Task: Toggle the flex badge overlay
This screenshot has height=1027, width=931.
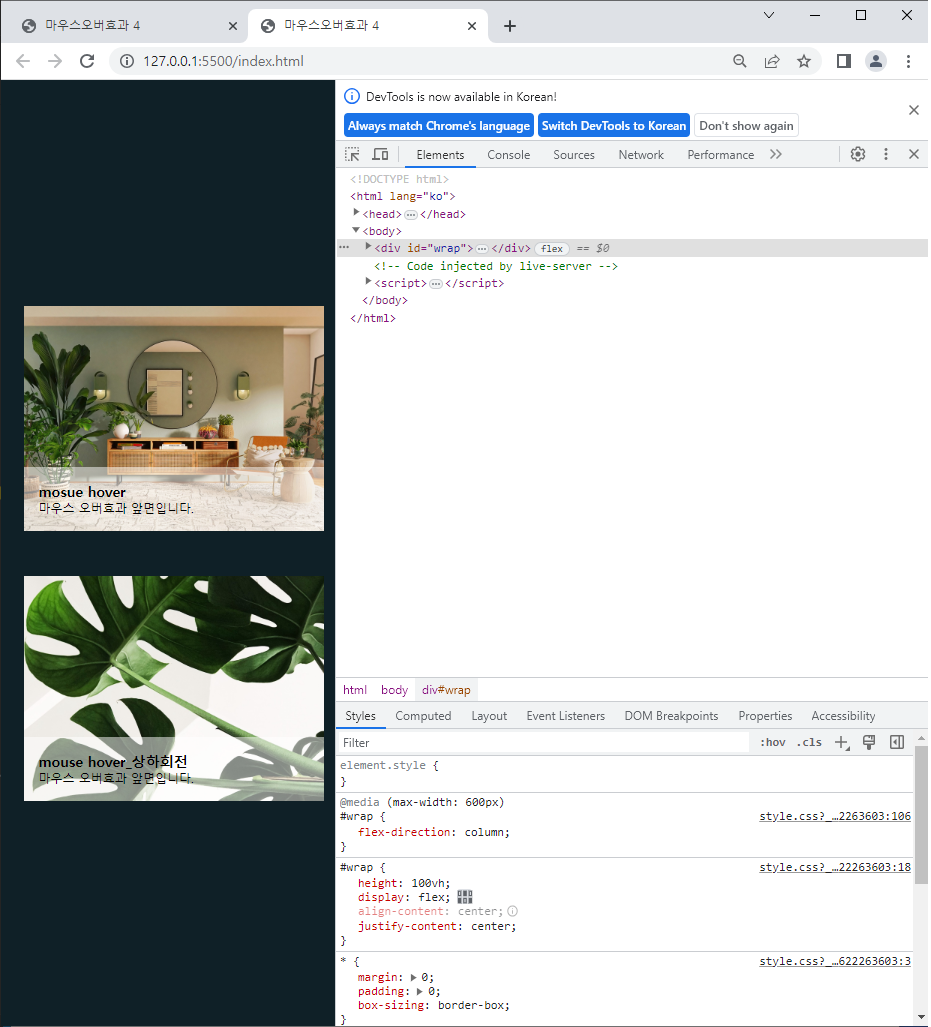Action: 552,248
